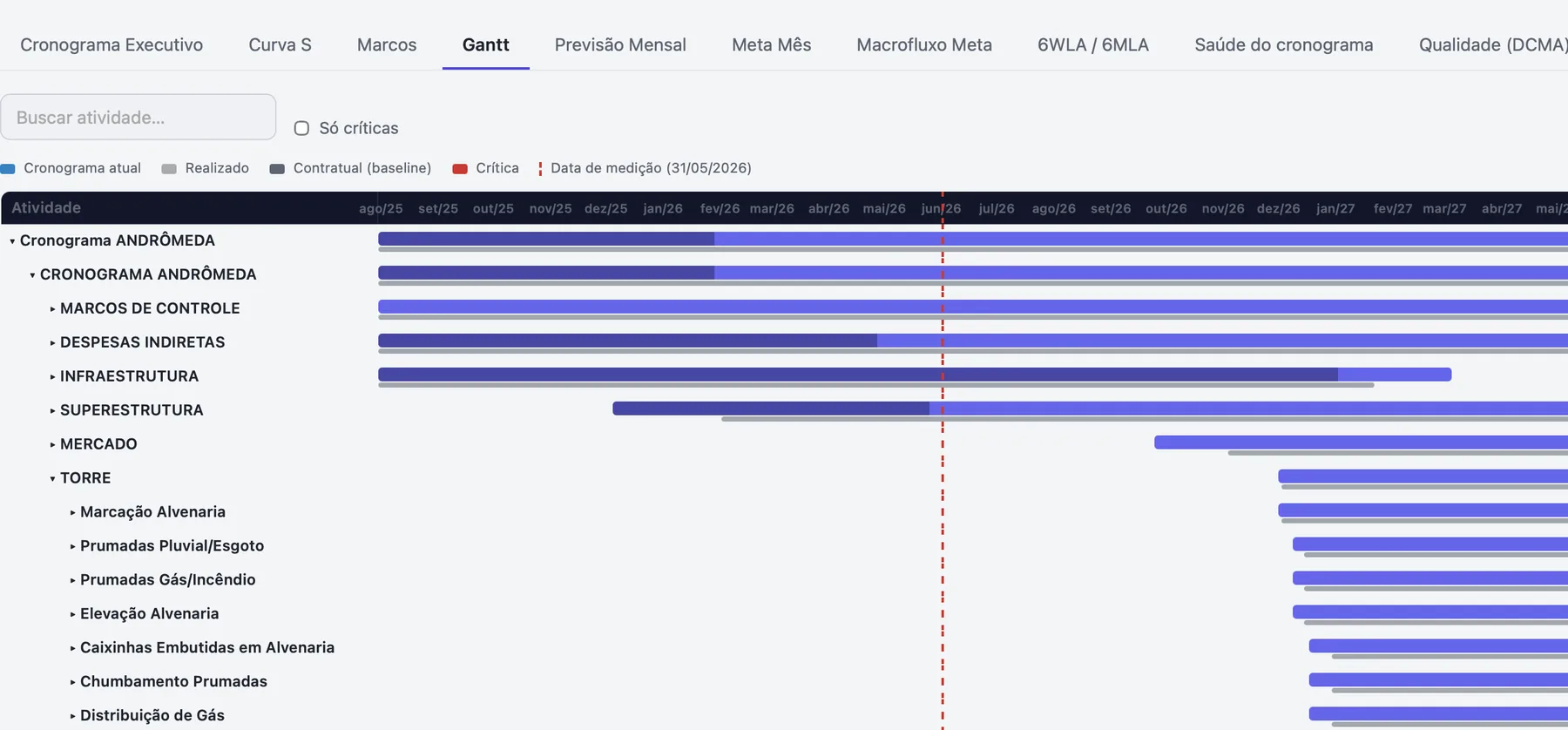Click the MARCOS DE CONTROLE Gantt bar

(973, 307)
